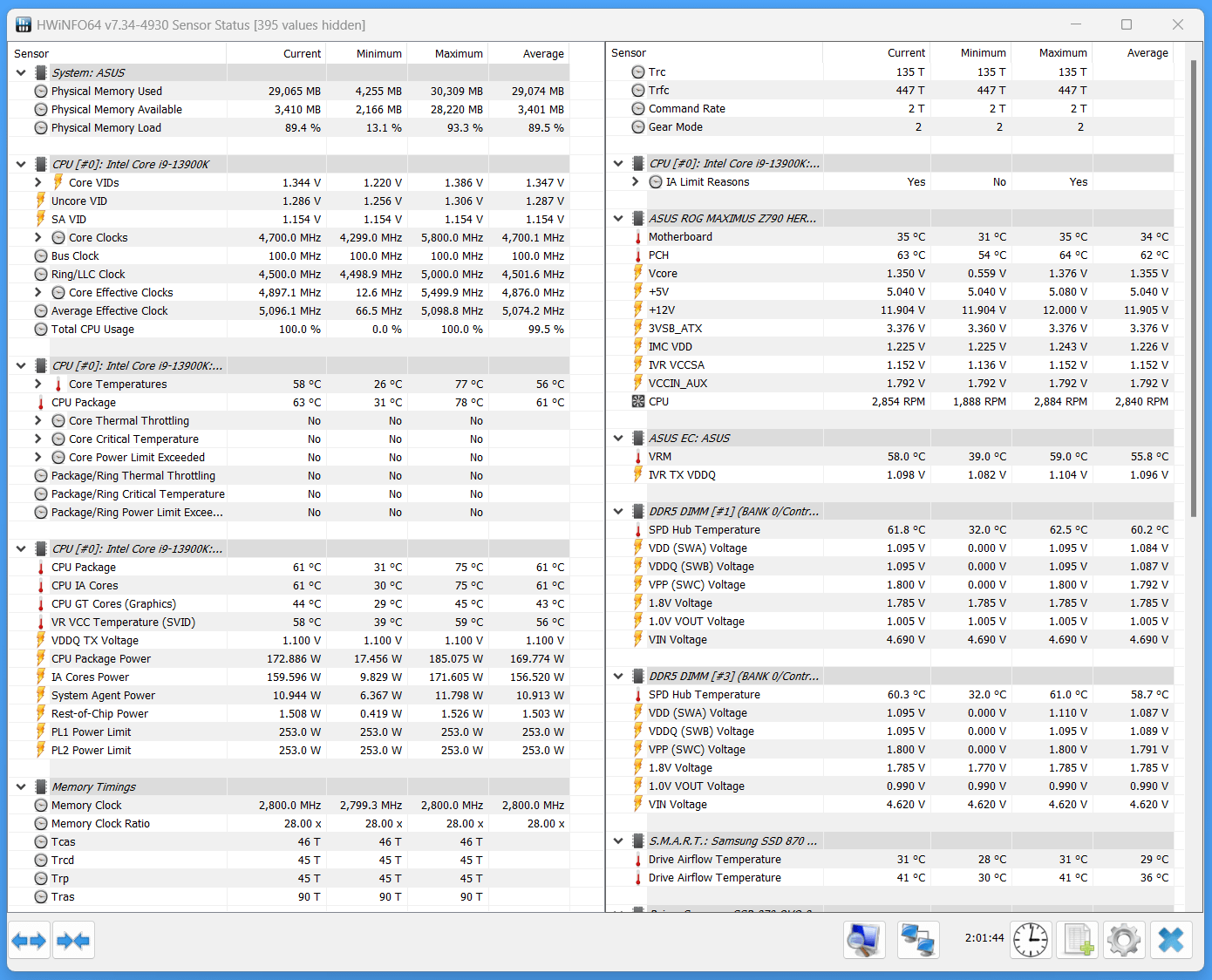Click the expand columns arrows button
Screen dimensions: 1212x980
pos(29,941)
